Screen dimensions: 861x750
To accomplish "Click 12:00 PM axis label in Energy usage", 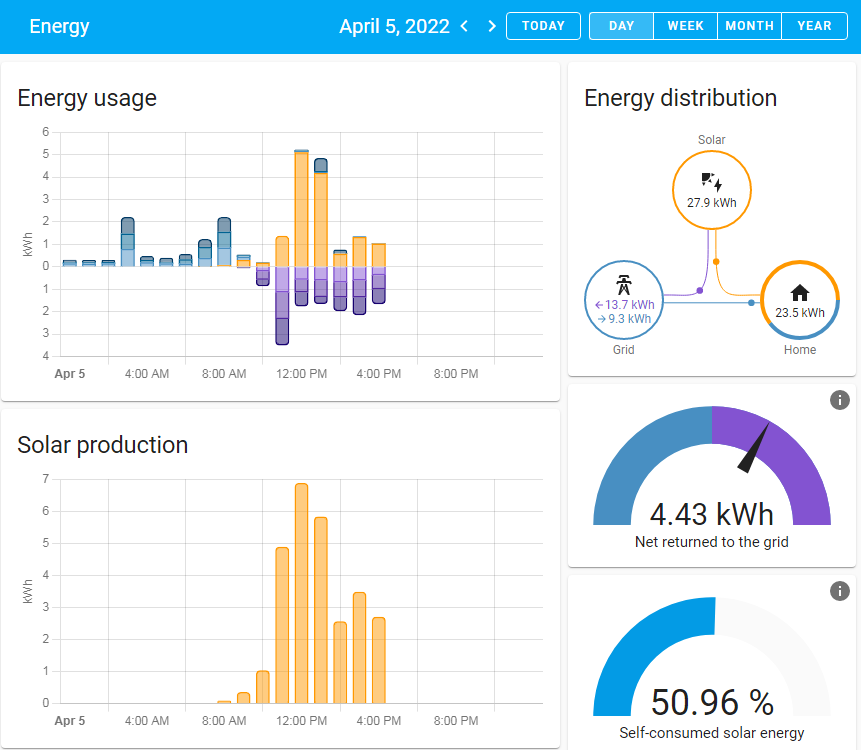I will 301,374.
